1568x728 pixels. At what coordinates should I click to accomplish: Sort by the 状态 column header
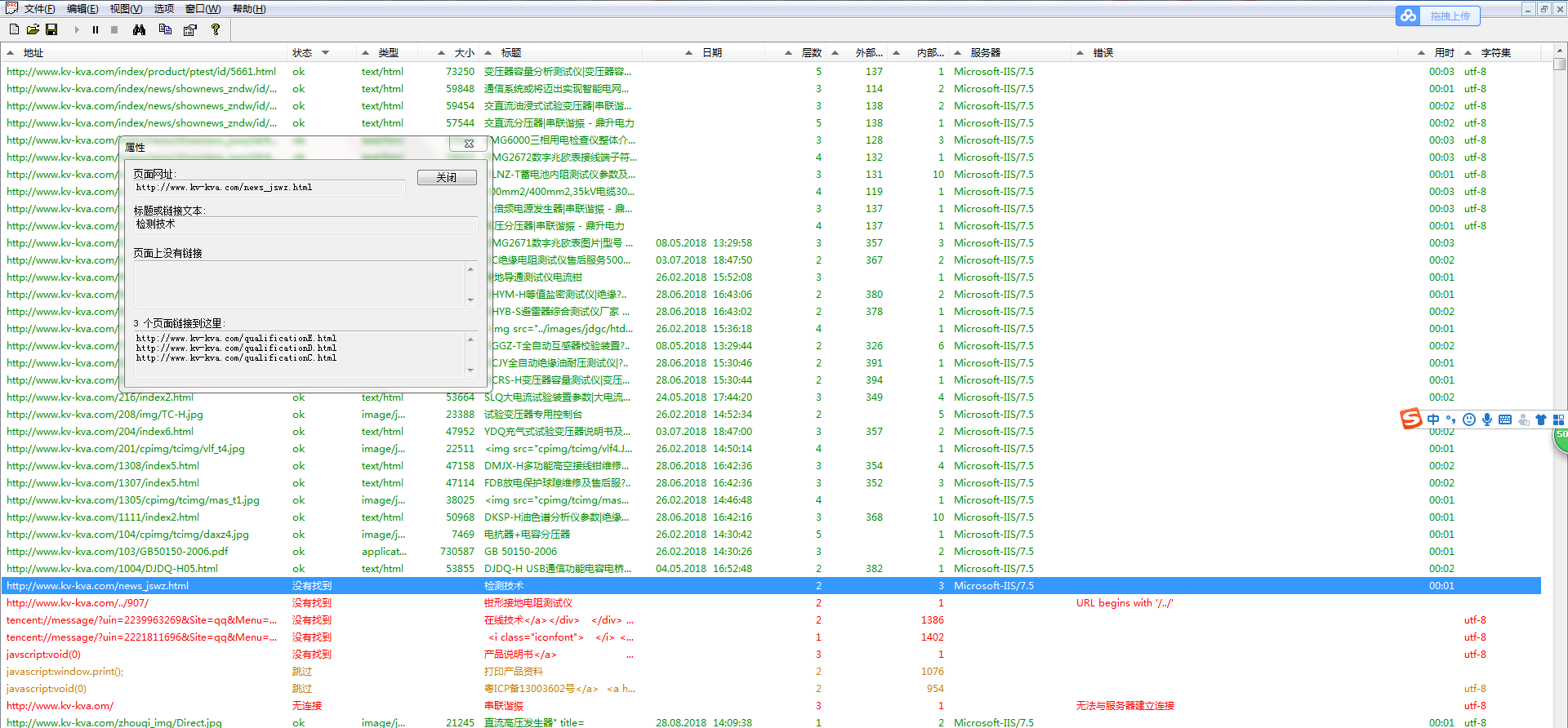click(303, 53)
